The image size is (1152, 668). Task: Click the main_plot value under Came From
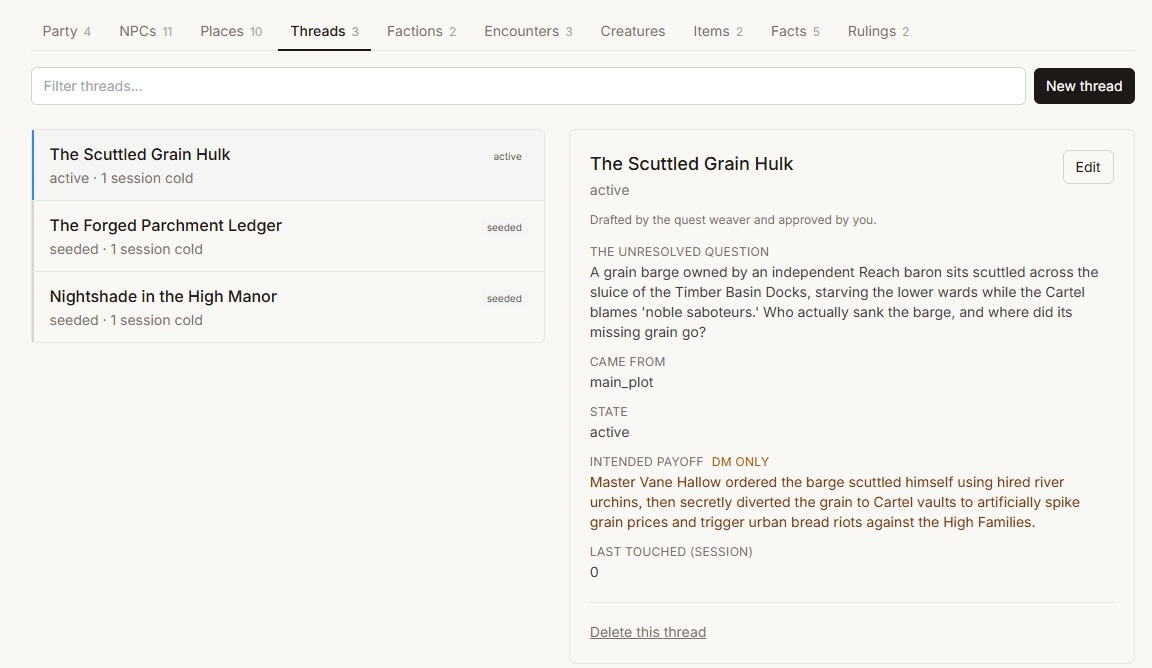tap(622, 382)
